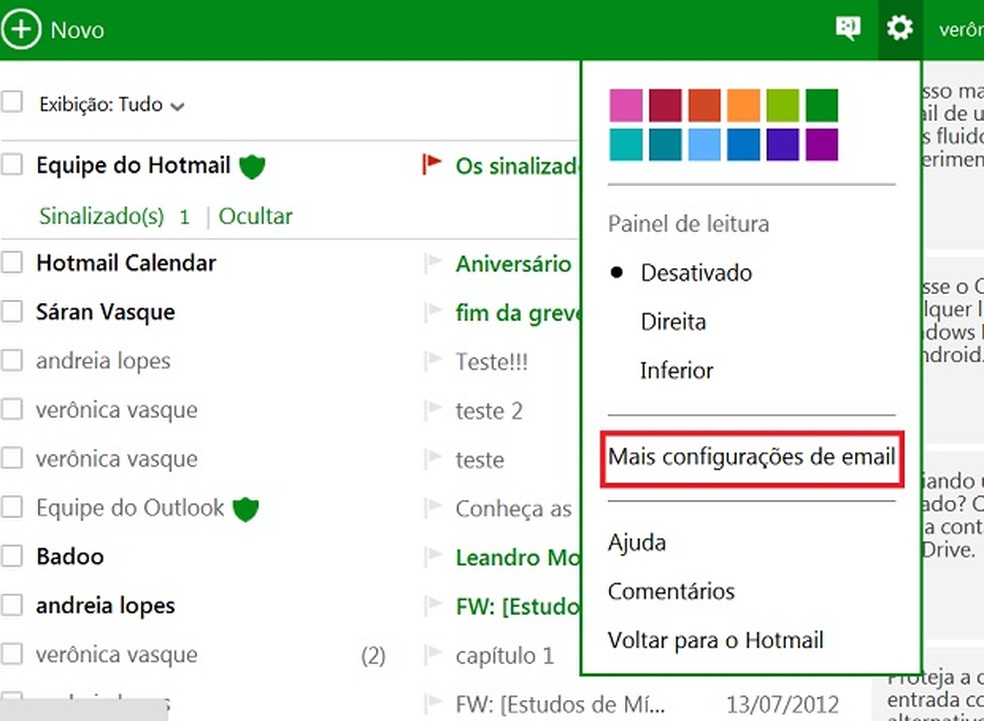The image size is (984, 721).
Task: Open the Settings gear menu
Action: pyautogui.click(x=899, y=28)
